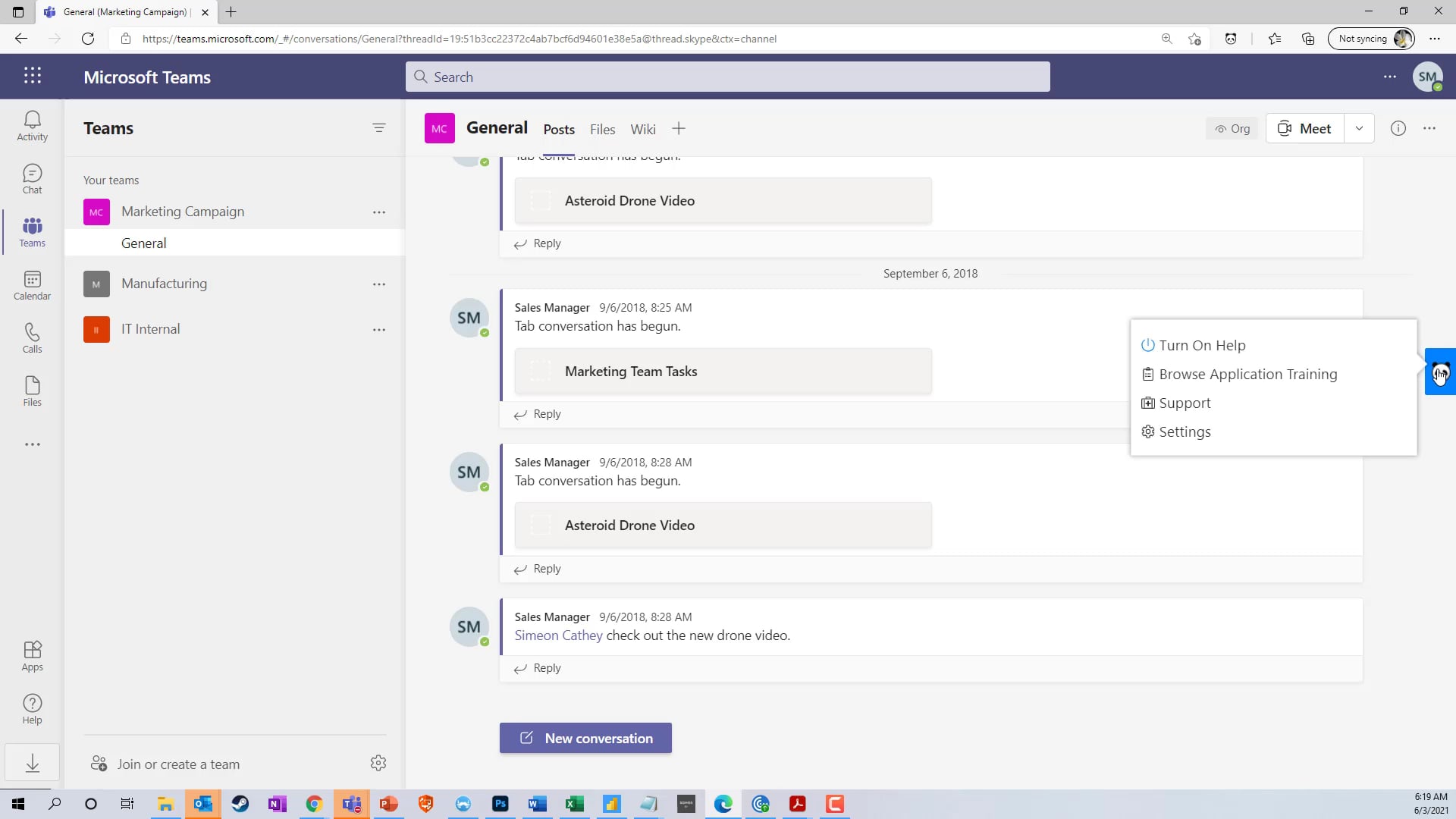Open the channel info icon
Image resolution: width=1456 pixels, height=819 pixels.
click(1398, 128)
